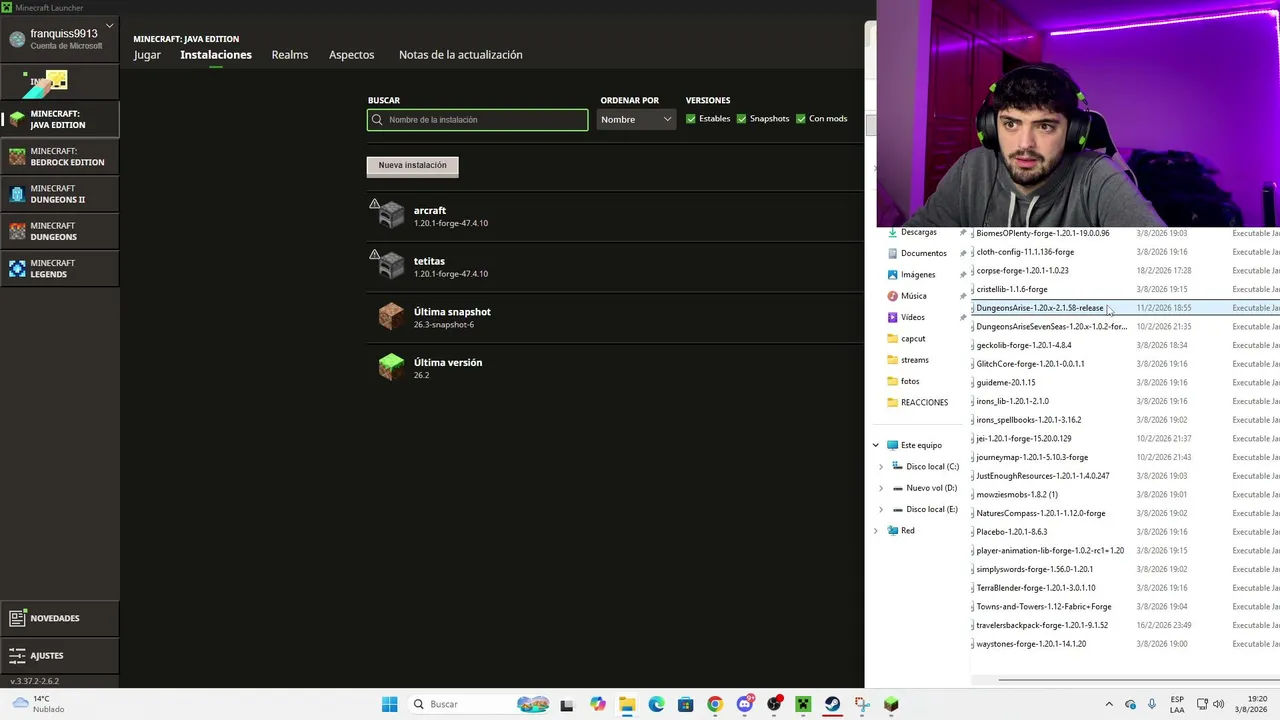Switch to the Notas de la actualización tab
The image size is (1280, 720).
coord(461,55)
